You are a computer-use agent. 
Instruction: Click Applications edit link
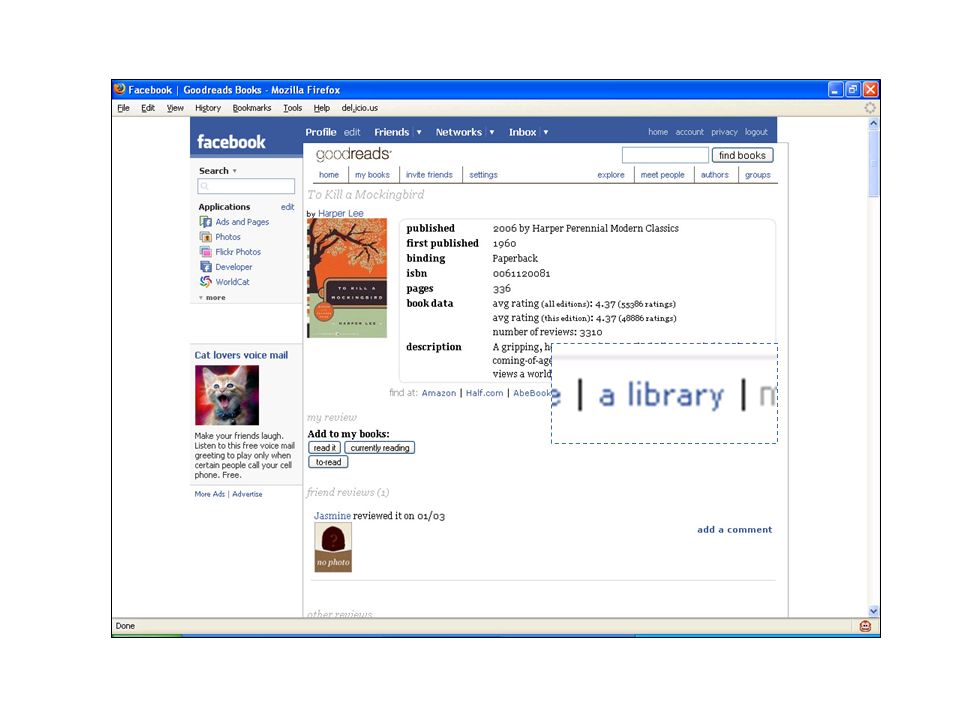pyautogui.click(x=288, y=207)
